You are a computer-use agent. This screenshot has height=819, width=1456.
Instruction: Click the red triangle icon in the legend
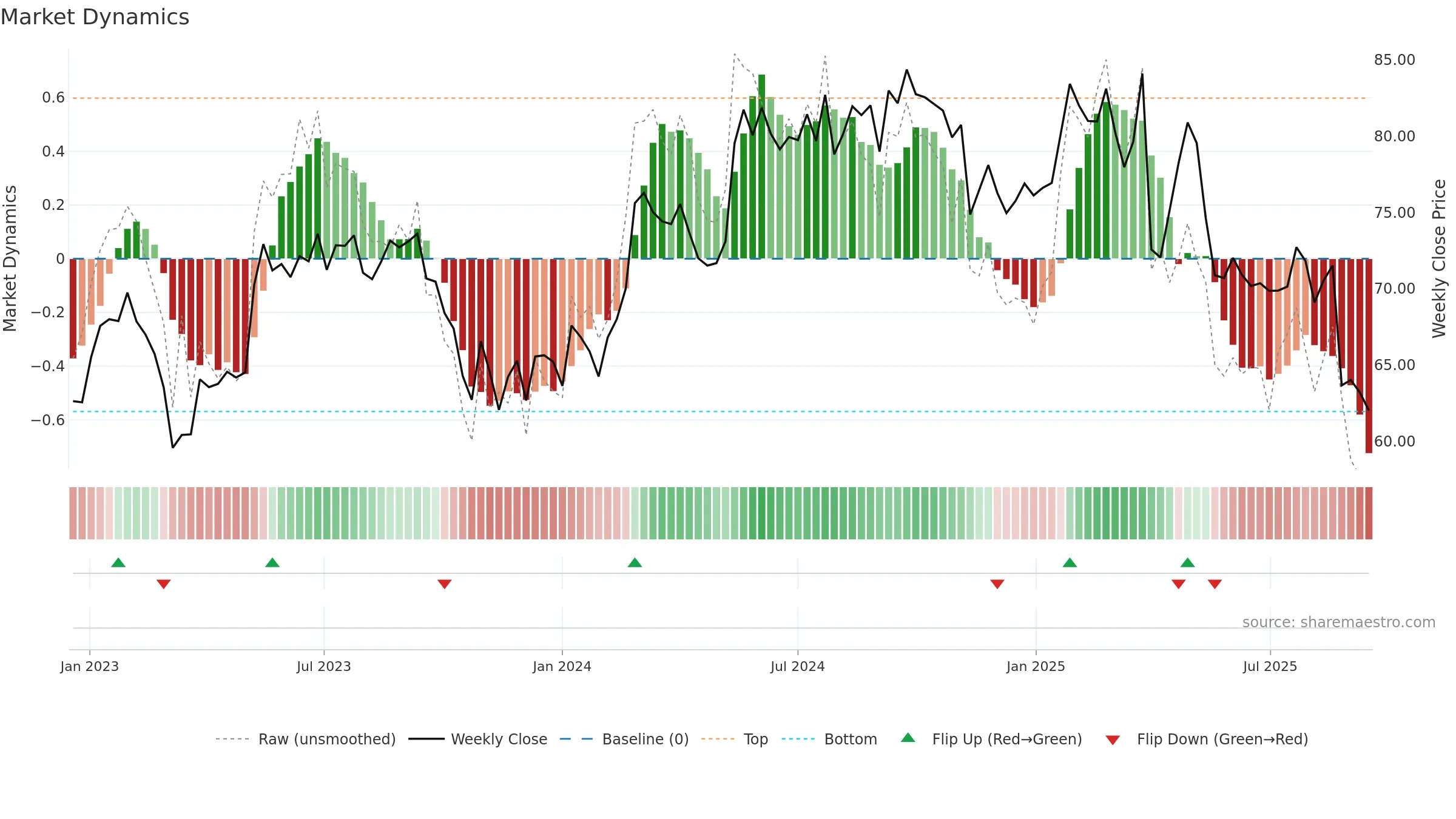pos(1113,740)
